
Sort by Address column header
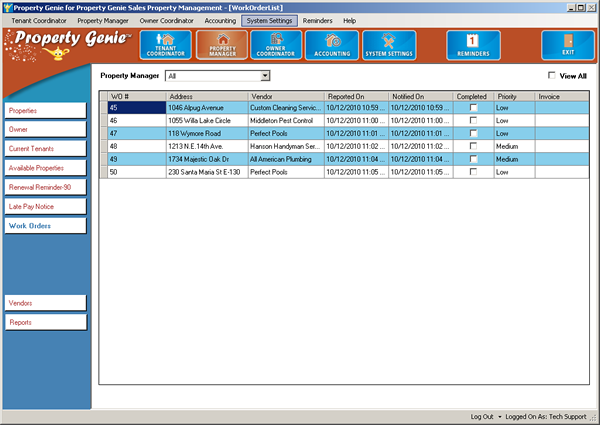pyautogui.click(x=207, y=96)
